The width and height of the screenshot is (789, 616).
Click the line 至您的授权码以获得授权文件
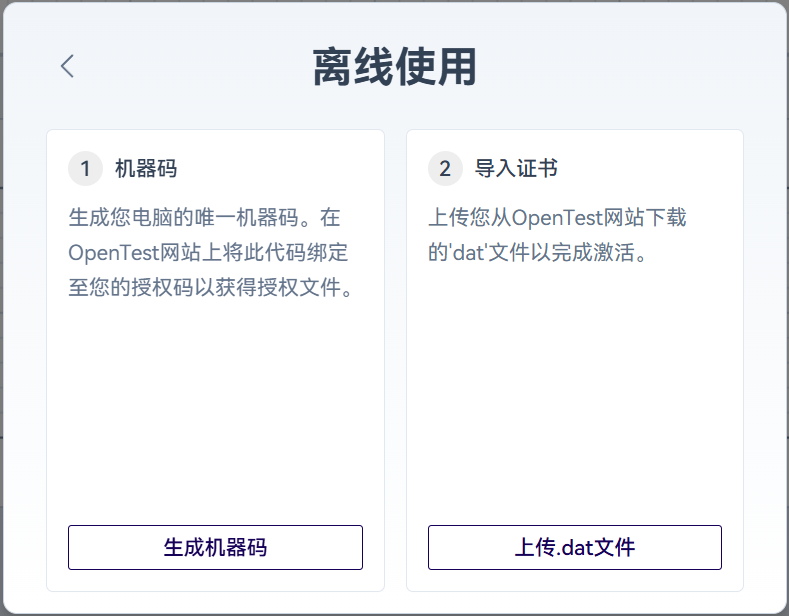point(210,288)
